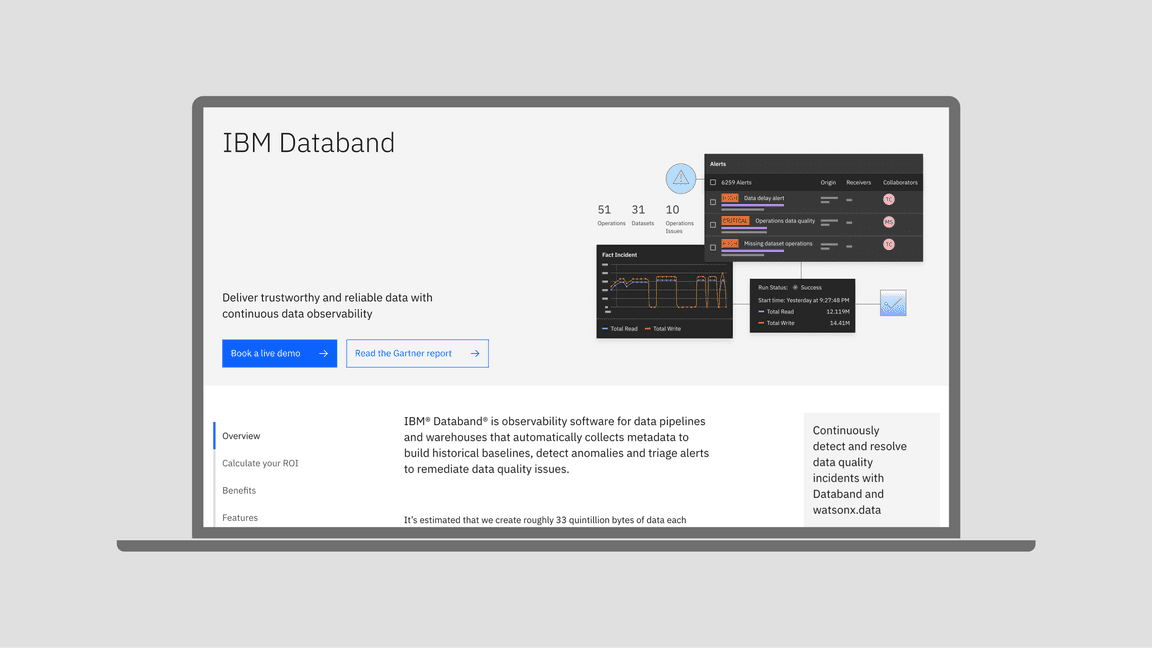Open the Overview section in side navigation

[241, 436]
